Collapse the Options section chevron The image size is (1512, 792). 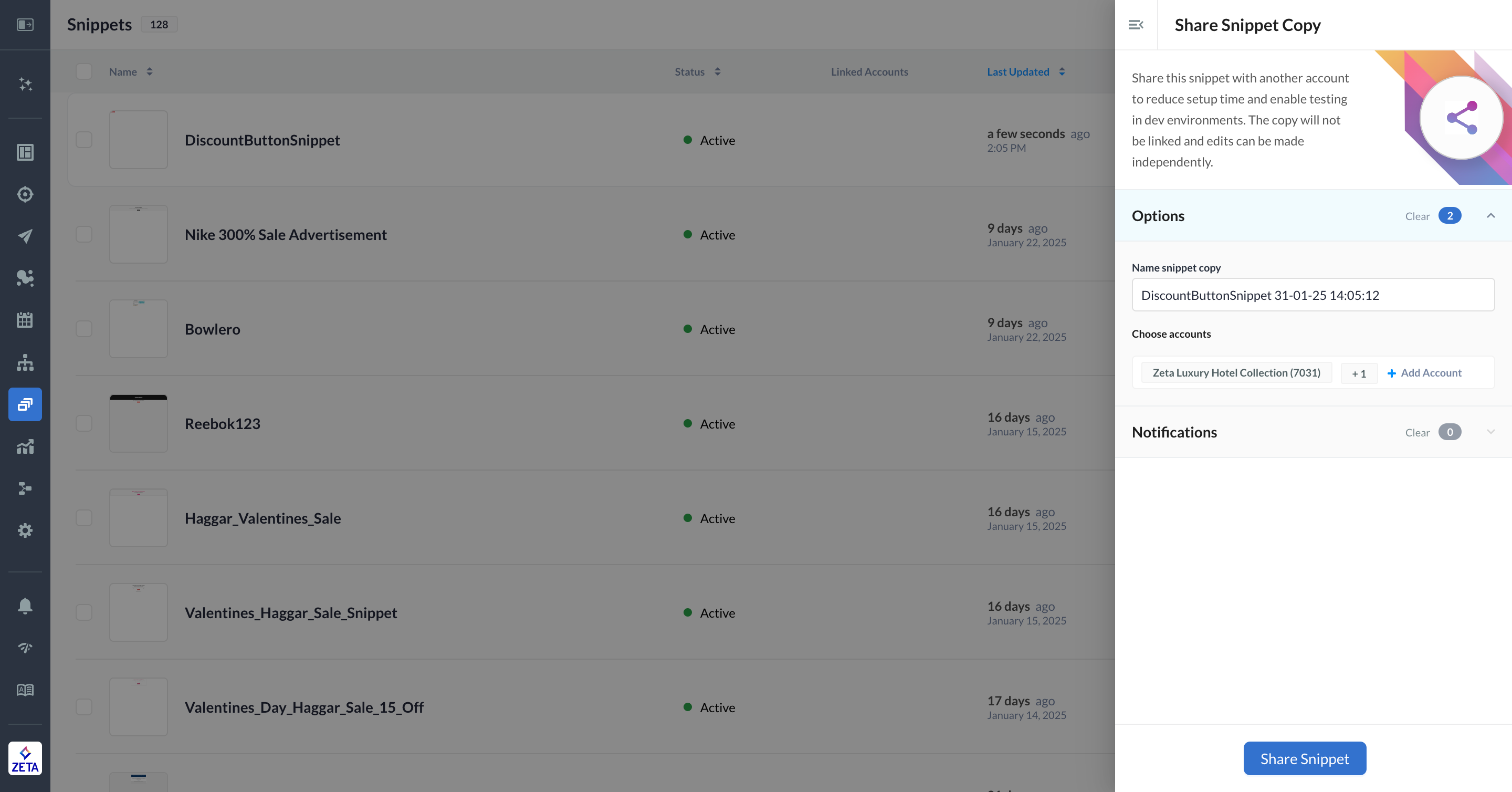[x=1490, y=215]
